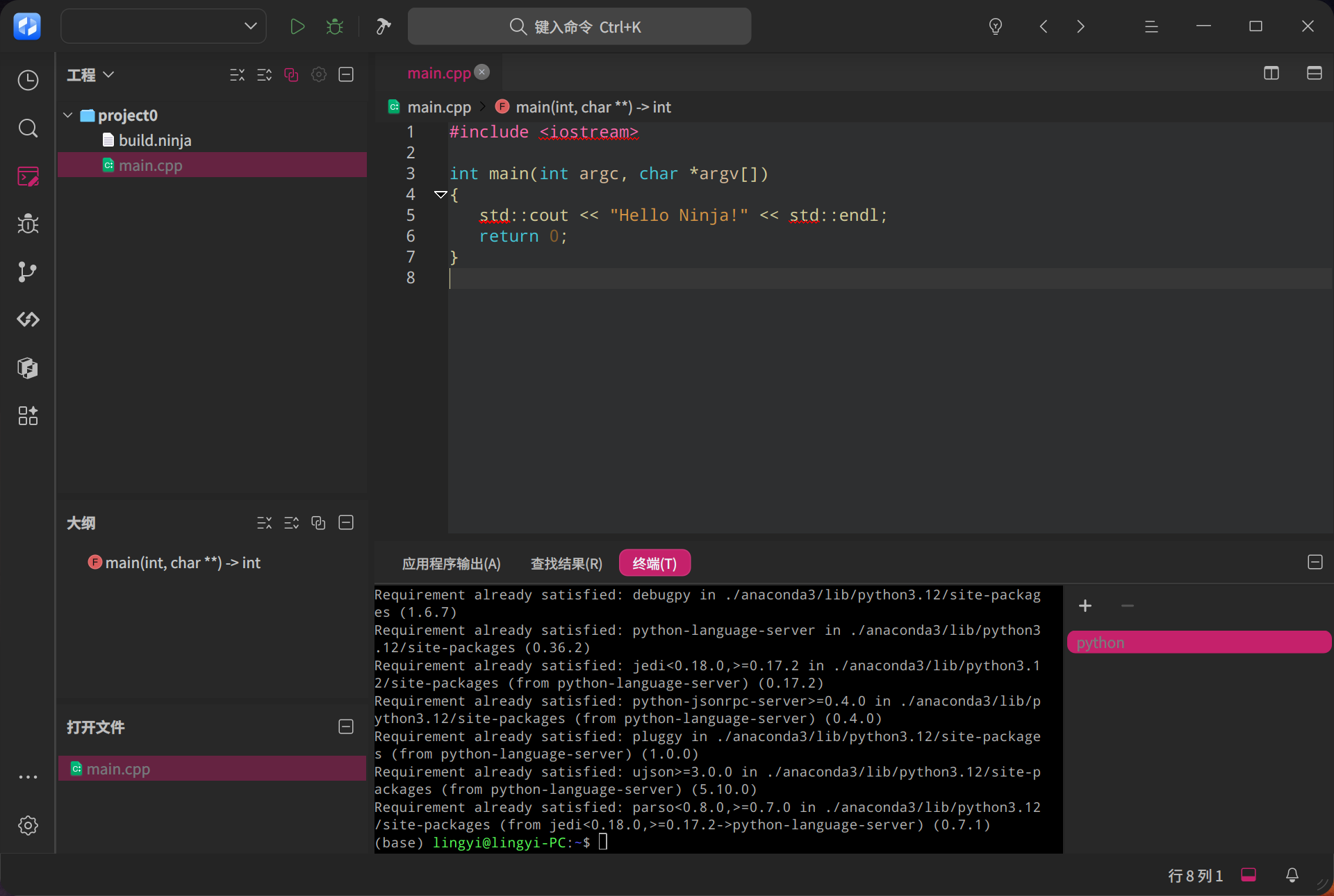Open the debug bug sidebar panel
This screenshot has height=896, width=1334.
click(x=28, y=224)
